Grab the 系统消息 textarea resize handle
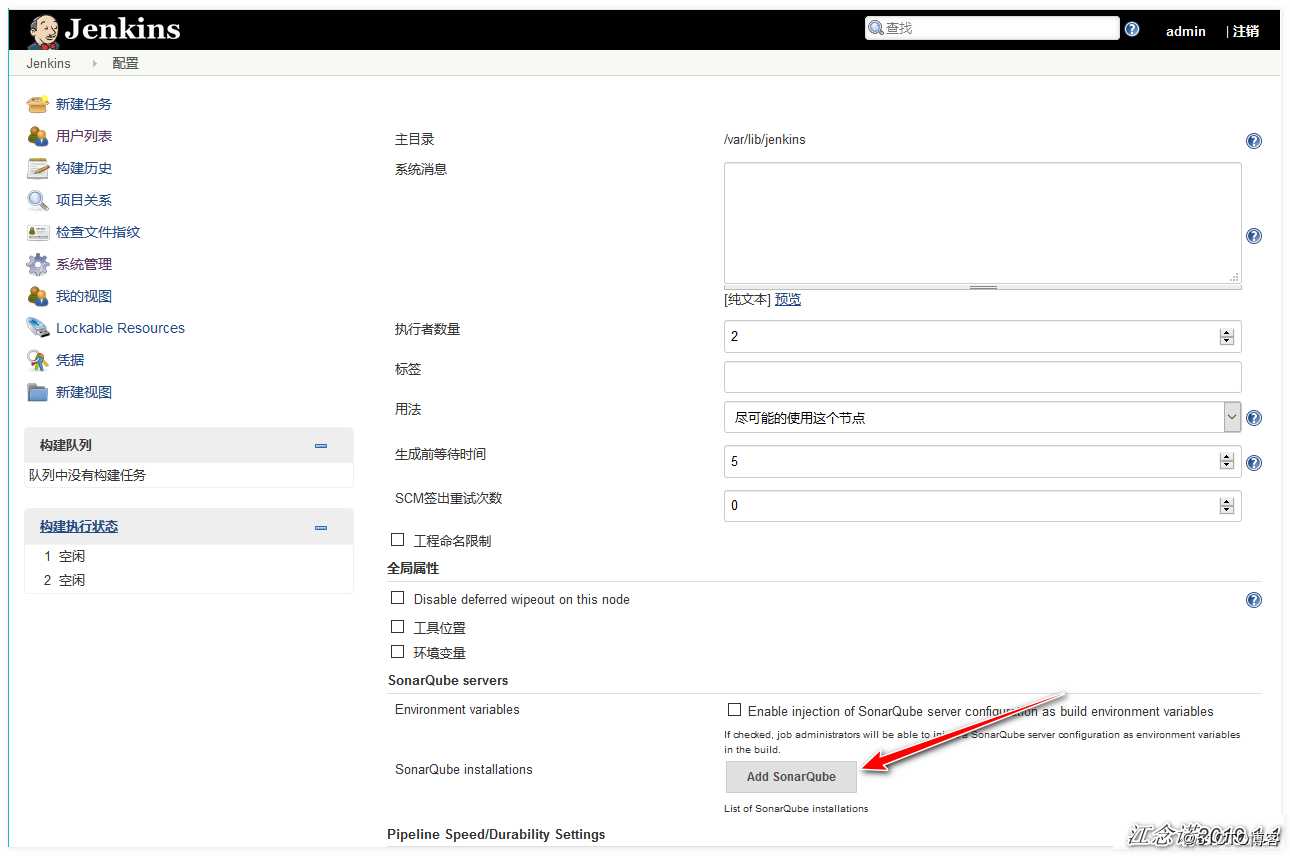Screen dimensions: 1290x856 [983, 287]
